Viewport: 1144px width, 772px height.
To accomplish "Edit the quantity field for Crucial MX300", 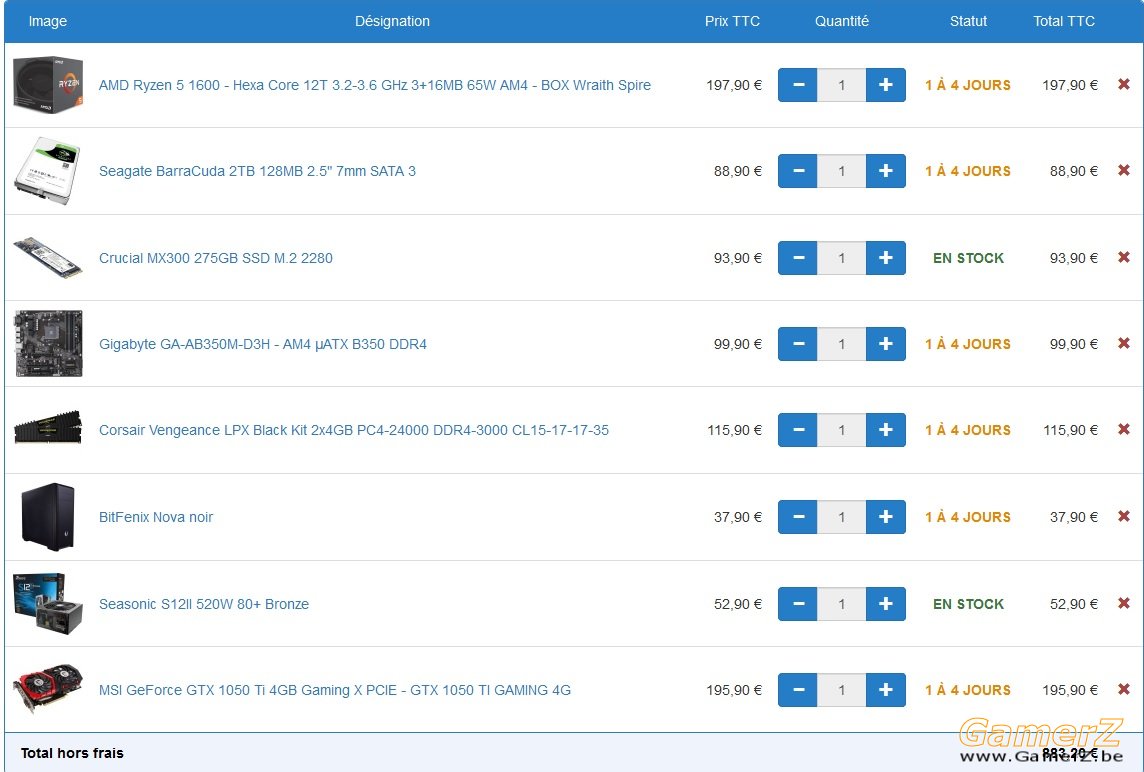I will [x=842, y=258].
